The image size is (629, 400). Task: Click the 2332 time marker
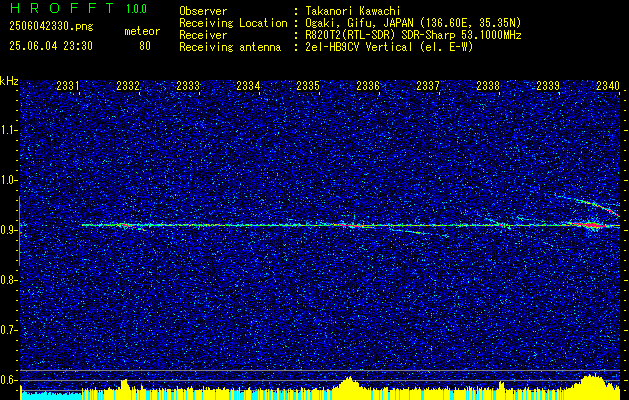128,85
